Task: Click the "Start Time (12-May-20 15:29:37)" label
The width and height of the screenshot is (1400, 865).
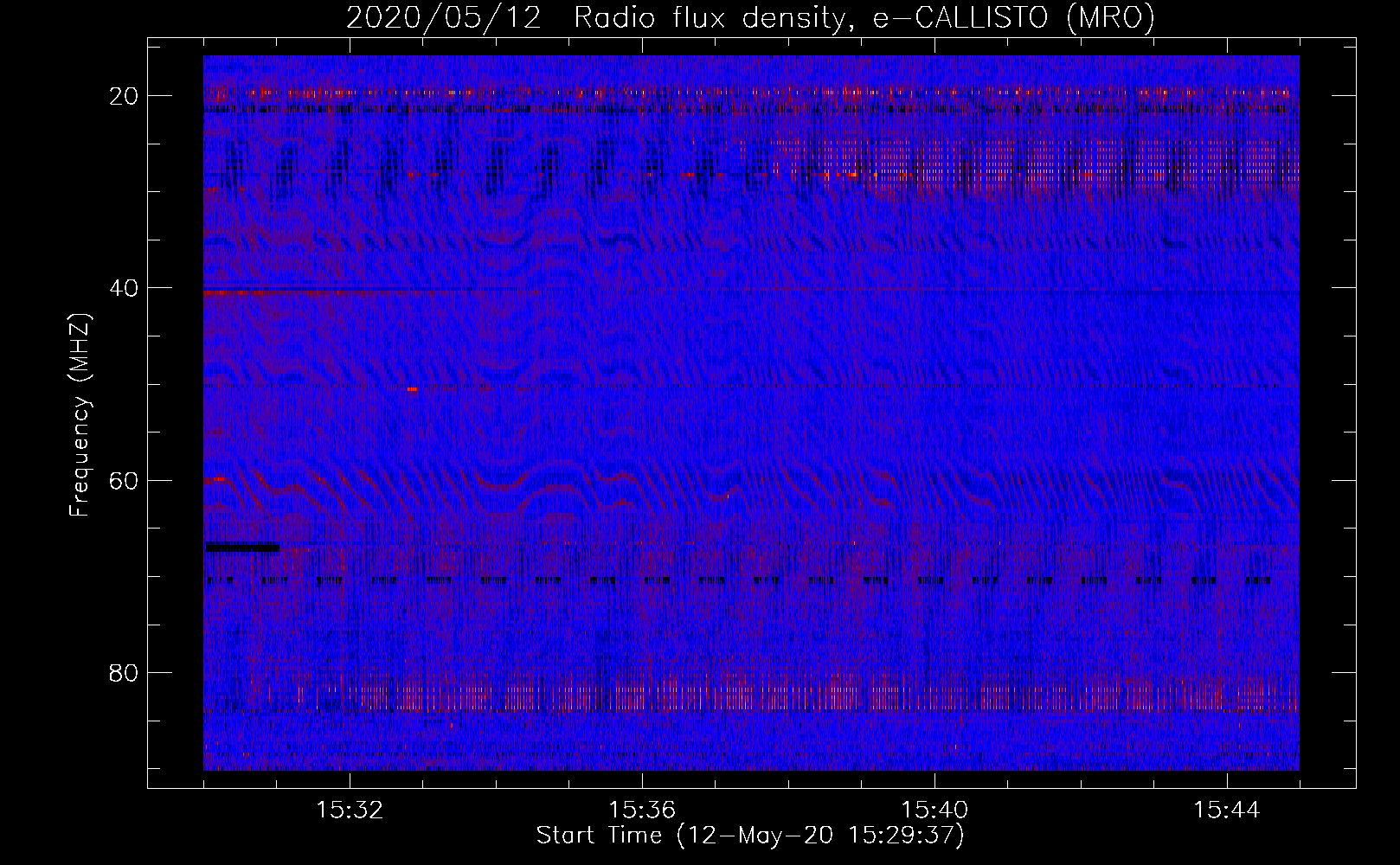Action: click(x=750, y=836)
